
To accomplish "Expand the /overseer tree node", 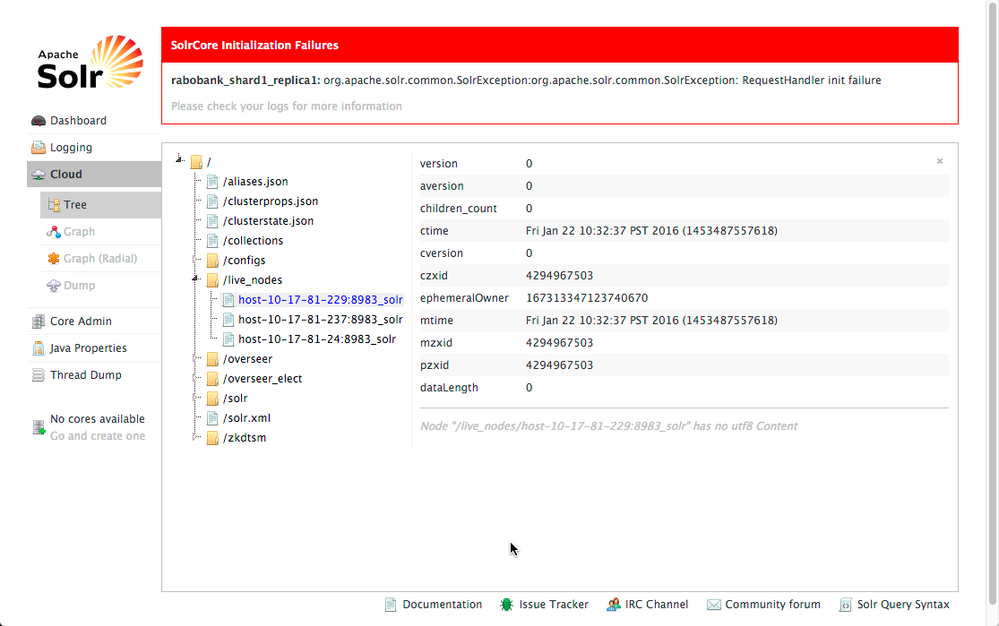I will (196, 358).
